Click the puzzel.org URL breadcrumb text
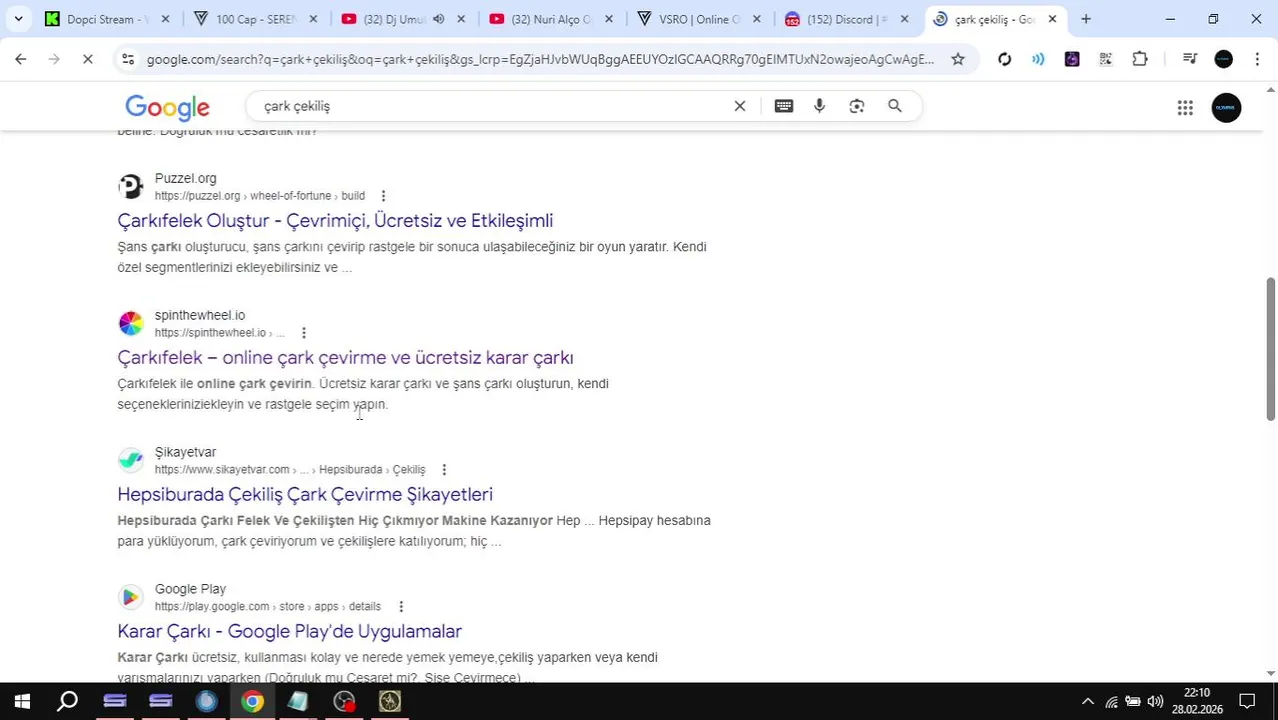The image size is (1278, 720). click(x=260, y=196)
